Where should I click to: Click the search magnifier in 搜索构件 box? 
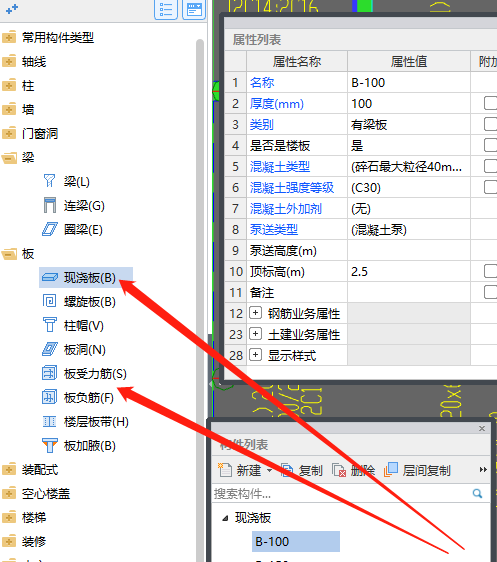pos(477,494)
